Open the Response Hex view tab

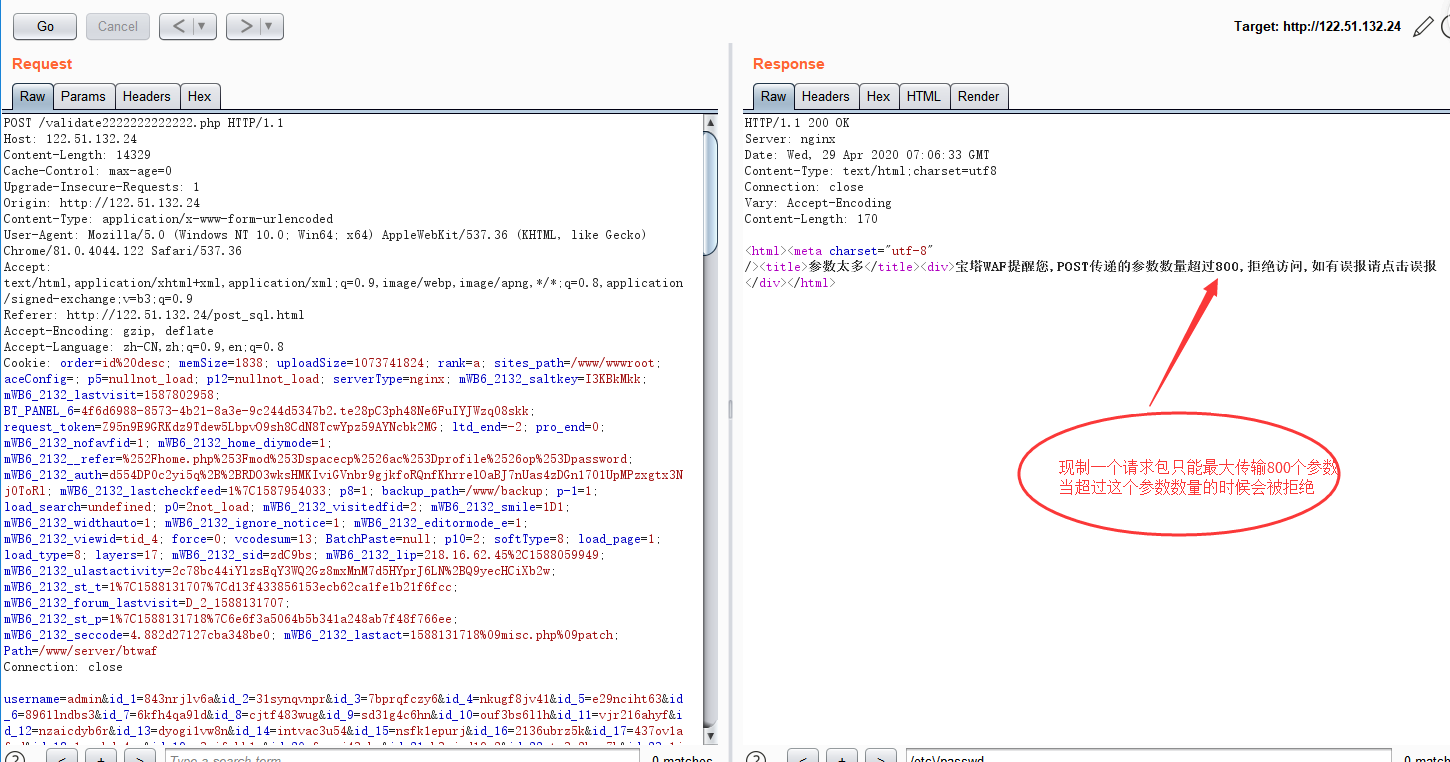(x=878, y=96)
